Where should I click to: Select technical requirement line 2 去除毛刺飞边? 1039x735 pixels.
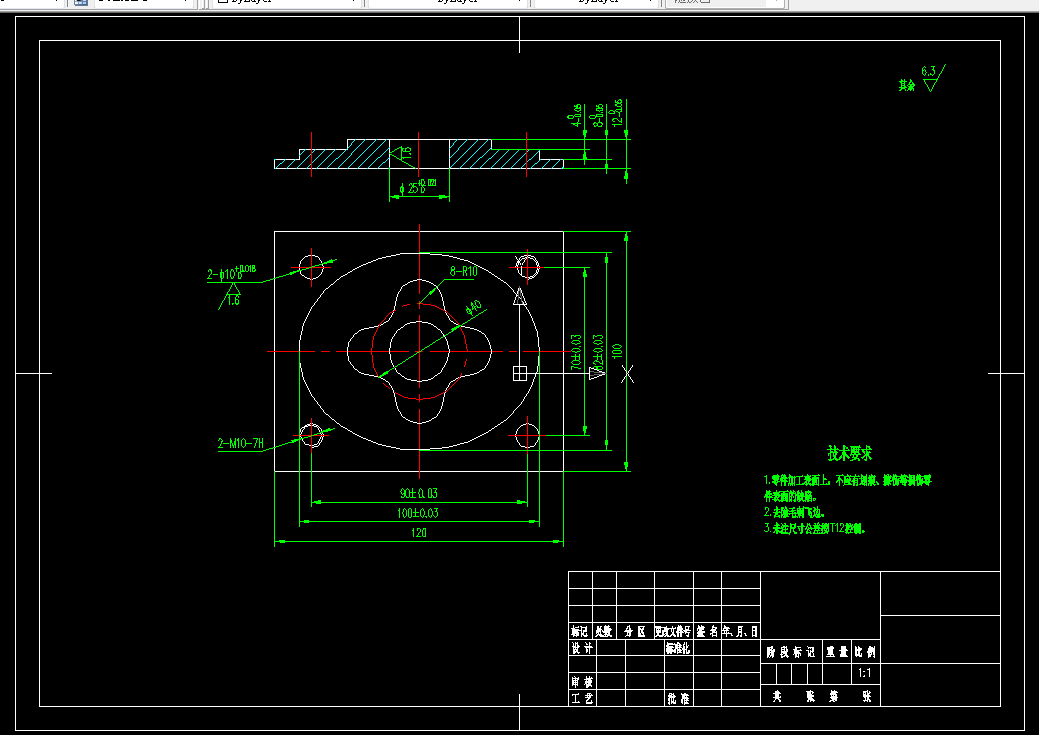794,512
